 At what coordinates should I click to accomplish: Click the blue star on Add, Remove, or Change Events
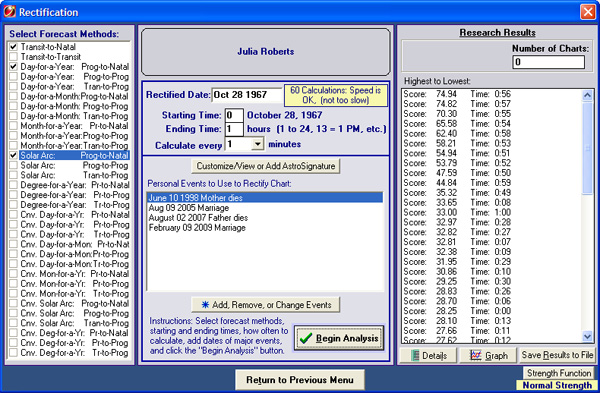point(205,305)
